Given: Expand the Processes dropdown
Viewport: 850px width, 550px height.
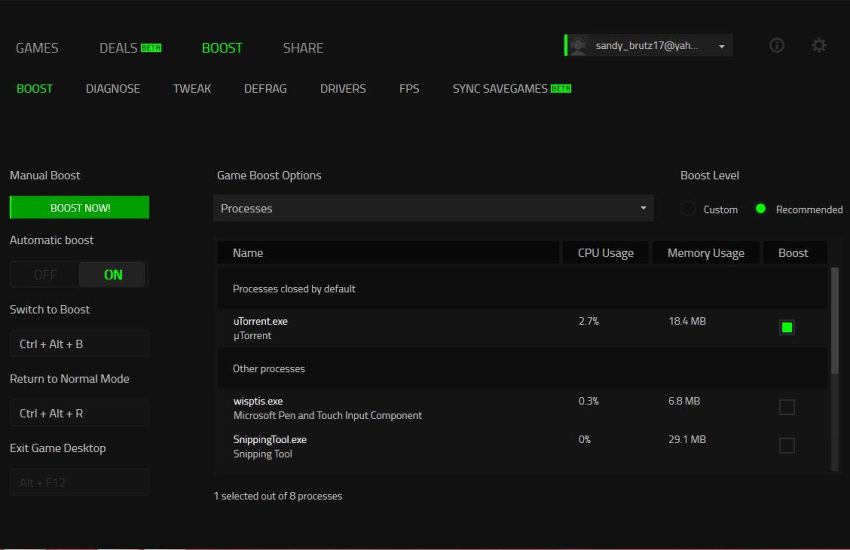Looking at the screenshot, I should click(x=433, y=208).
